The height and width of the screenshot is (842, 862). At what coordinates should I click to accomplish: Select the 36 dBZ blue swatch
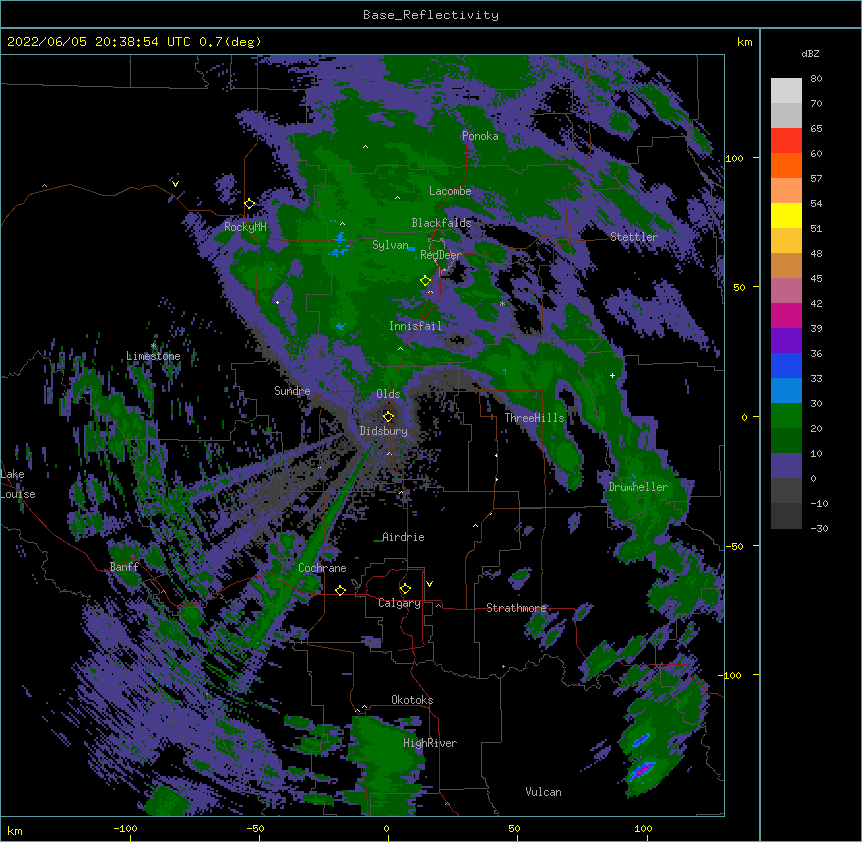786,365
